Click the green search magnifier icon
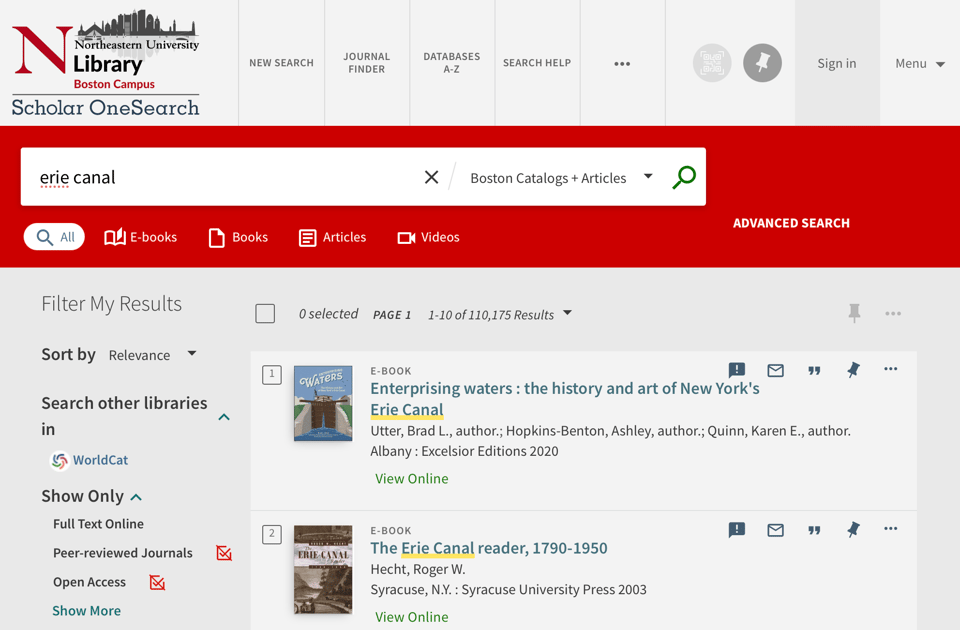Viewport: 960px width, 630px height. [x=684, y=178]
